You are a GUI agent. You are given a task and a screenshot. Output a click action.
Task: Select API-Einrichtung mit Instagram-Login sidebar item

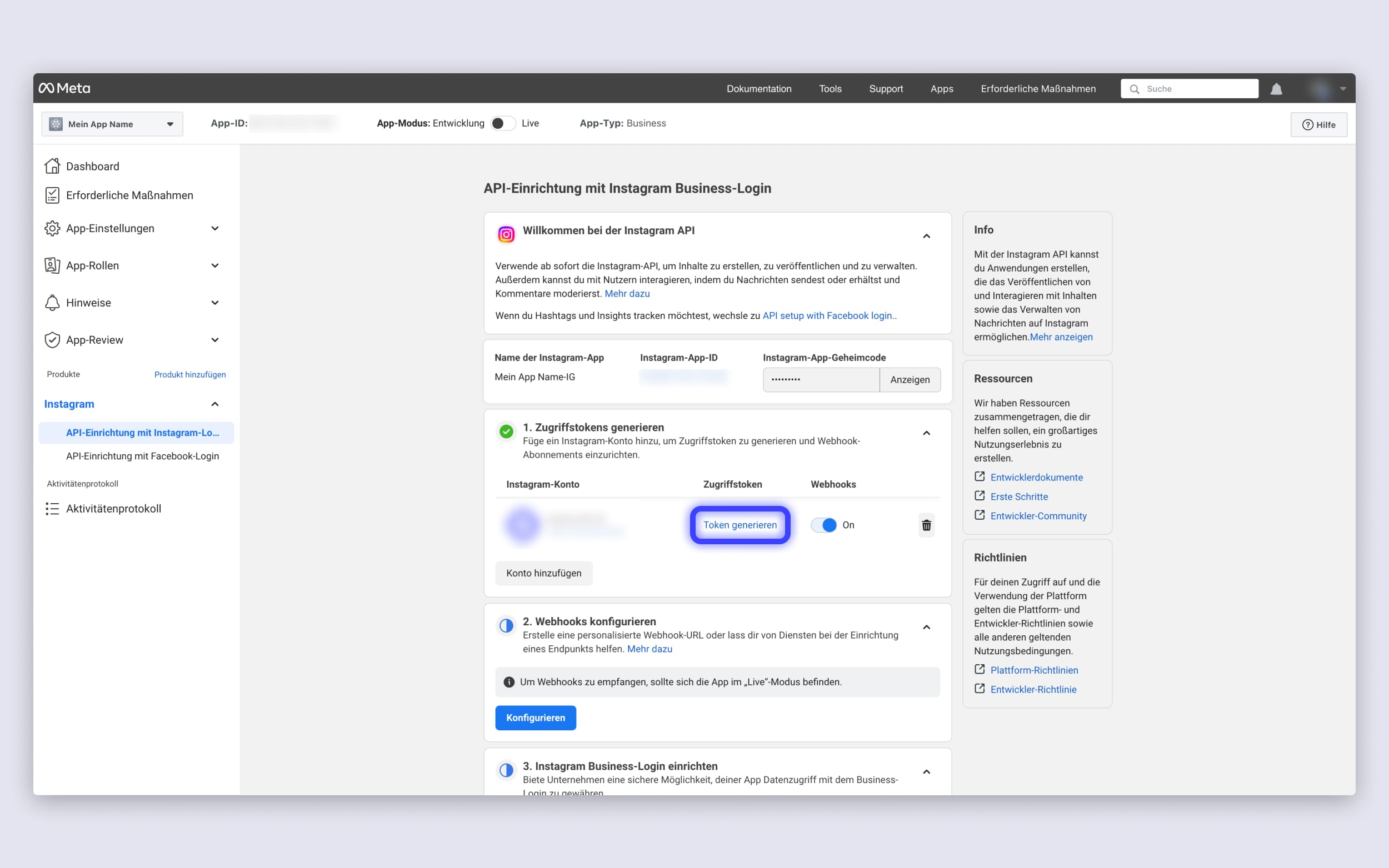(x=137, y=432)
